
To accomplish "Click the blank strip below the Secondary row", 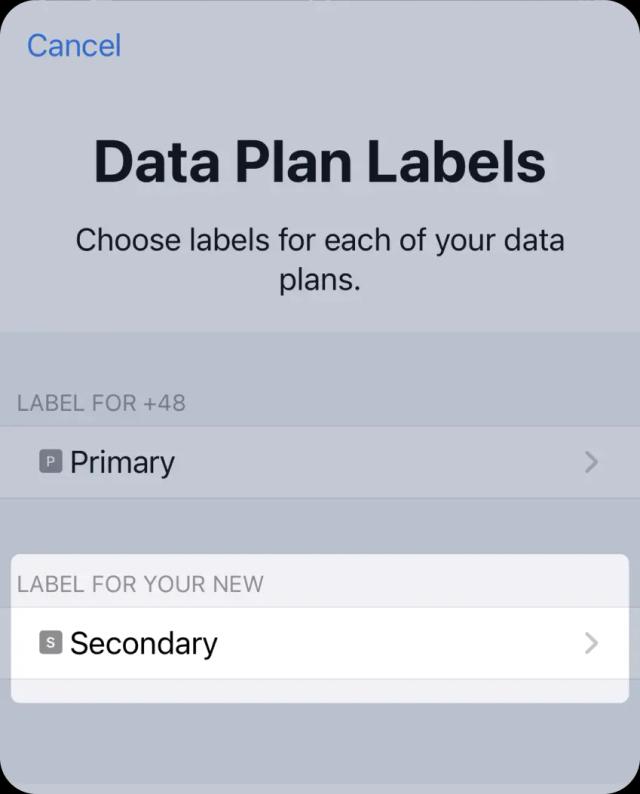I will coord(320,691).
